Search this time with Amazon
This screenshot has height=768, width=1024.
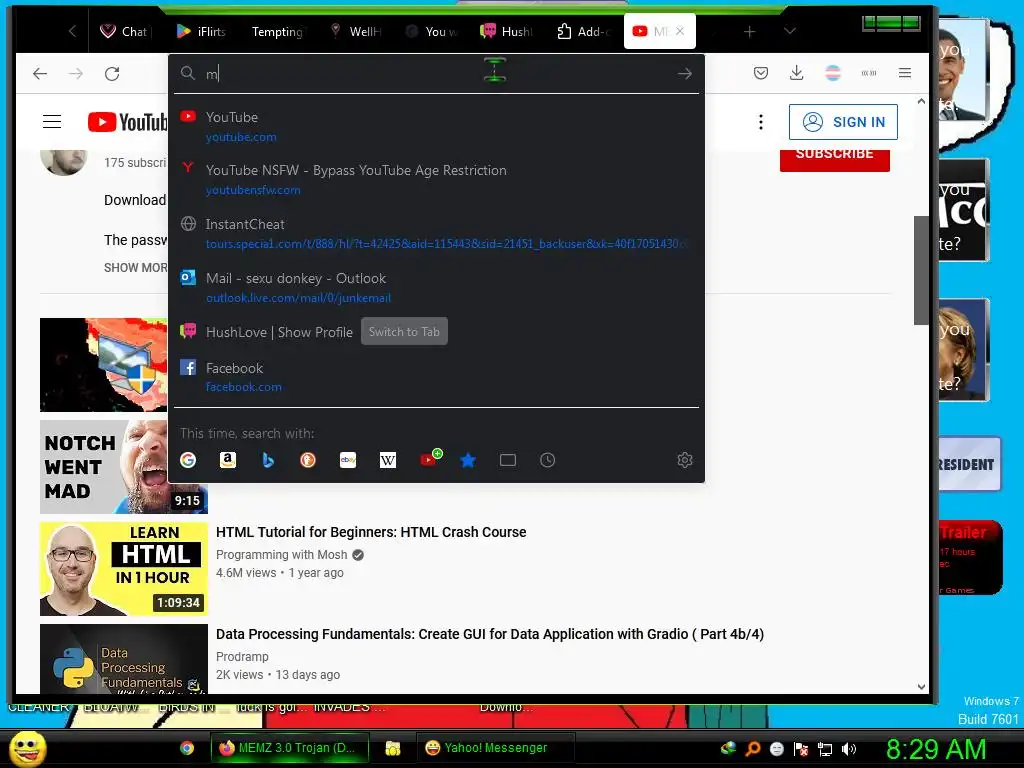[228, 460]
